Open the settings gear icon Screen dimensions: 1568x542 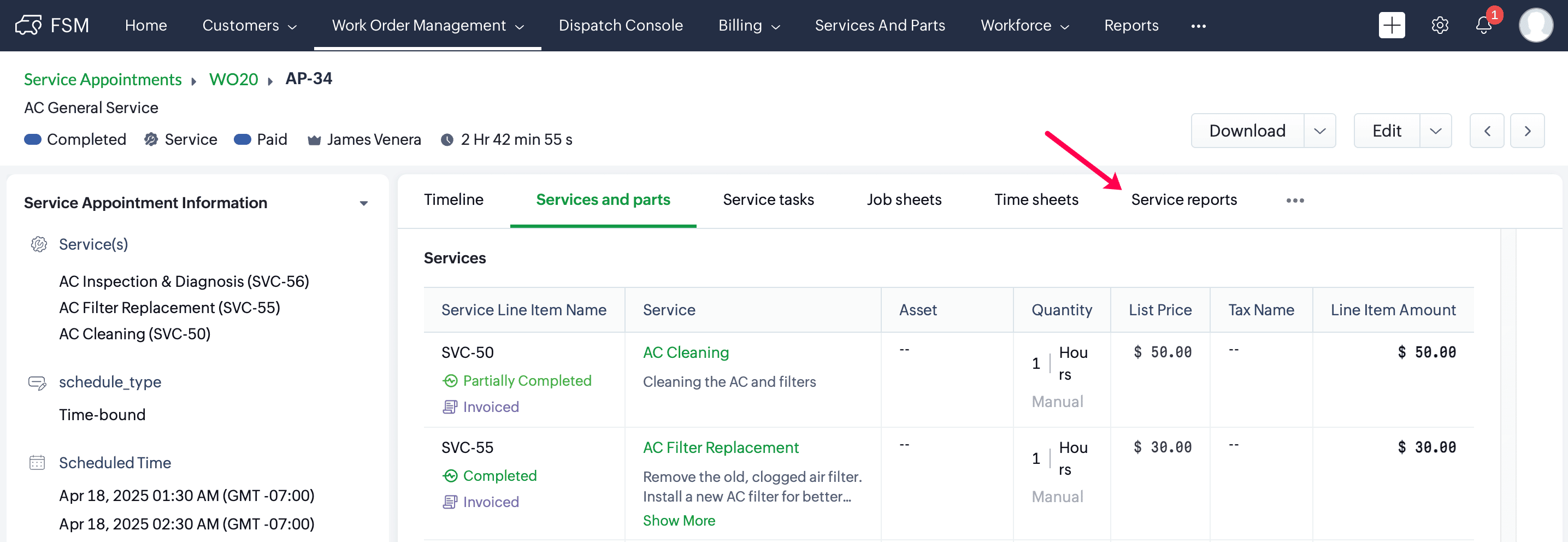coord(1440,26)
